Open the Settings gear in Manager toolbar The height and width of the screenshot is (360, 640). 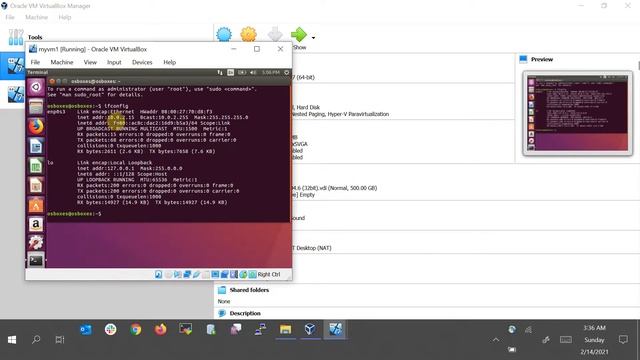[249, 35]
